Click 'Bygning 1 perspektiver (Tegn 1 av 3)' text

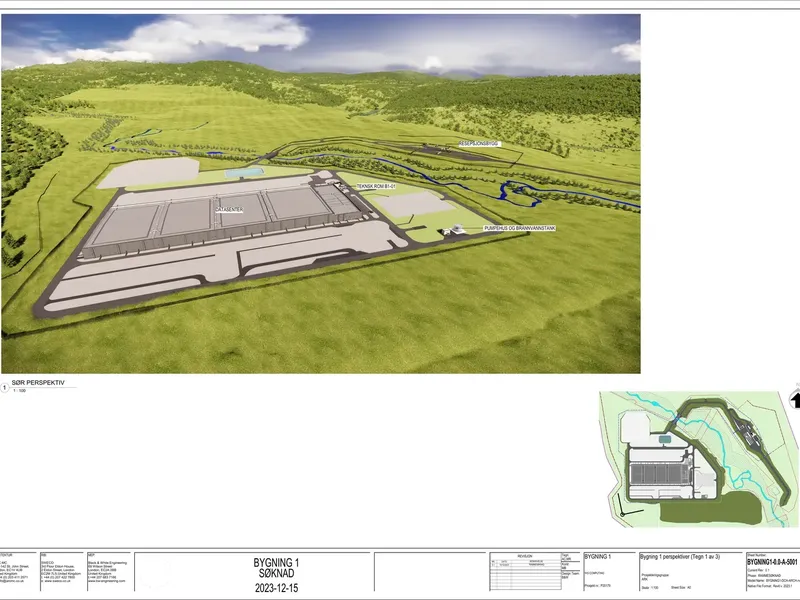click(680, 557)
